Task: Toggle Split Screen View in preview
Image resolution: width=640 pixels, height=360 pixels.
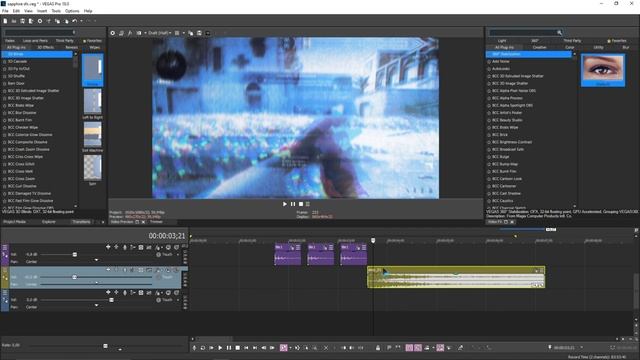Action: coord(139,33)
